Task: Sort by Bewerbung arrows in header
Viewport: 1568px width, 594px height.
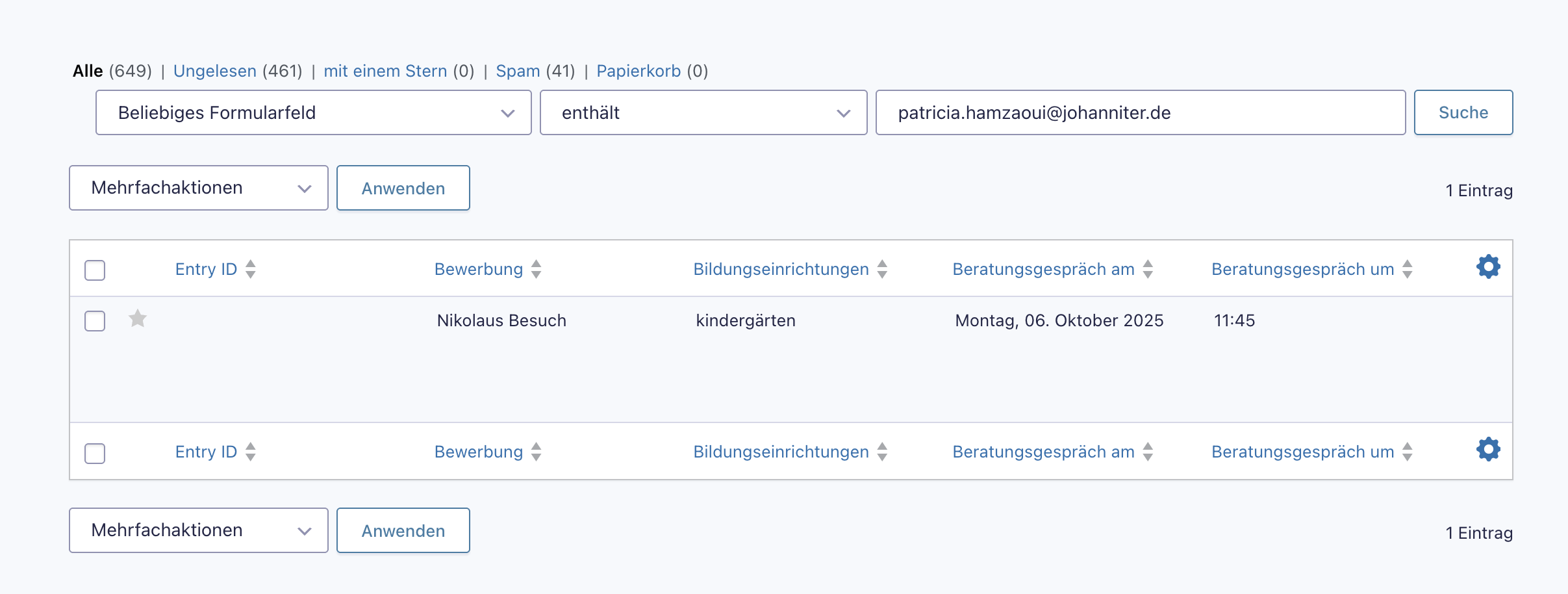Action: pyautogui.click(x=536, y=269)
